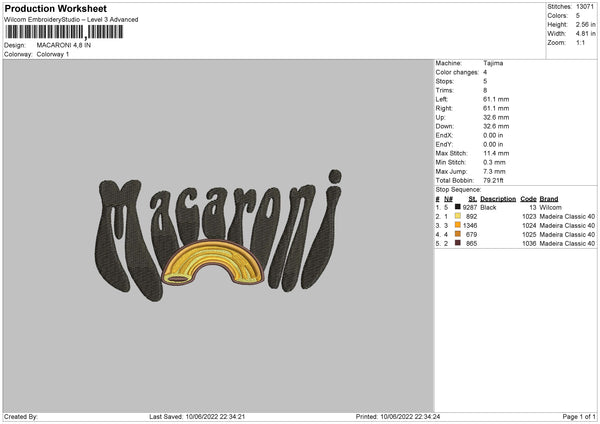This screenshot has width=600, height=424.
Task: Click thread code '1023' in row 2
Action: pyautogui.click(x=529, y=217)
